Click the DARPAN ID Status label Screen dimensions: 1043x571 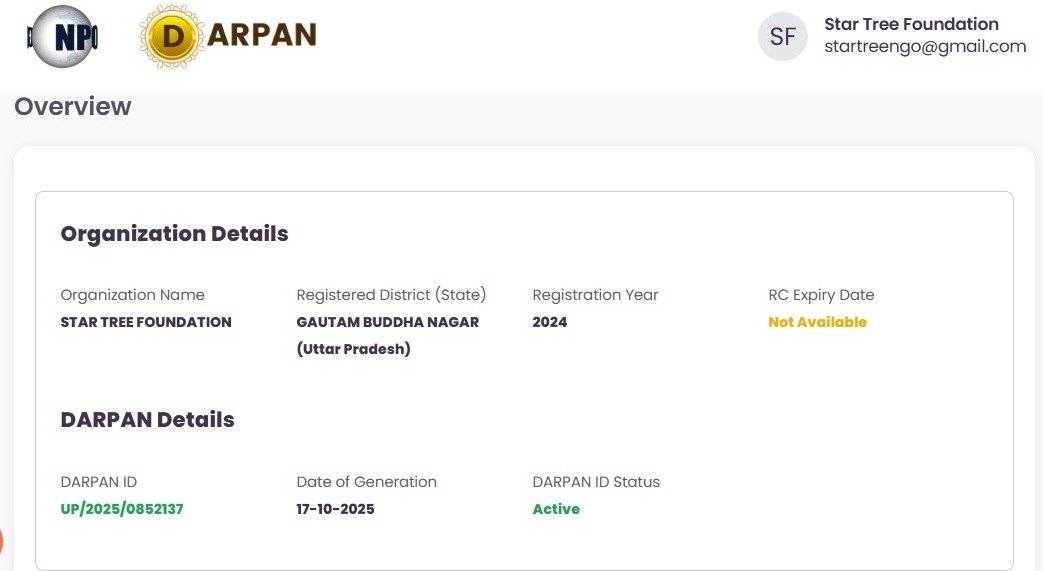click(x=596, y=482)
